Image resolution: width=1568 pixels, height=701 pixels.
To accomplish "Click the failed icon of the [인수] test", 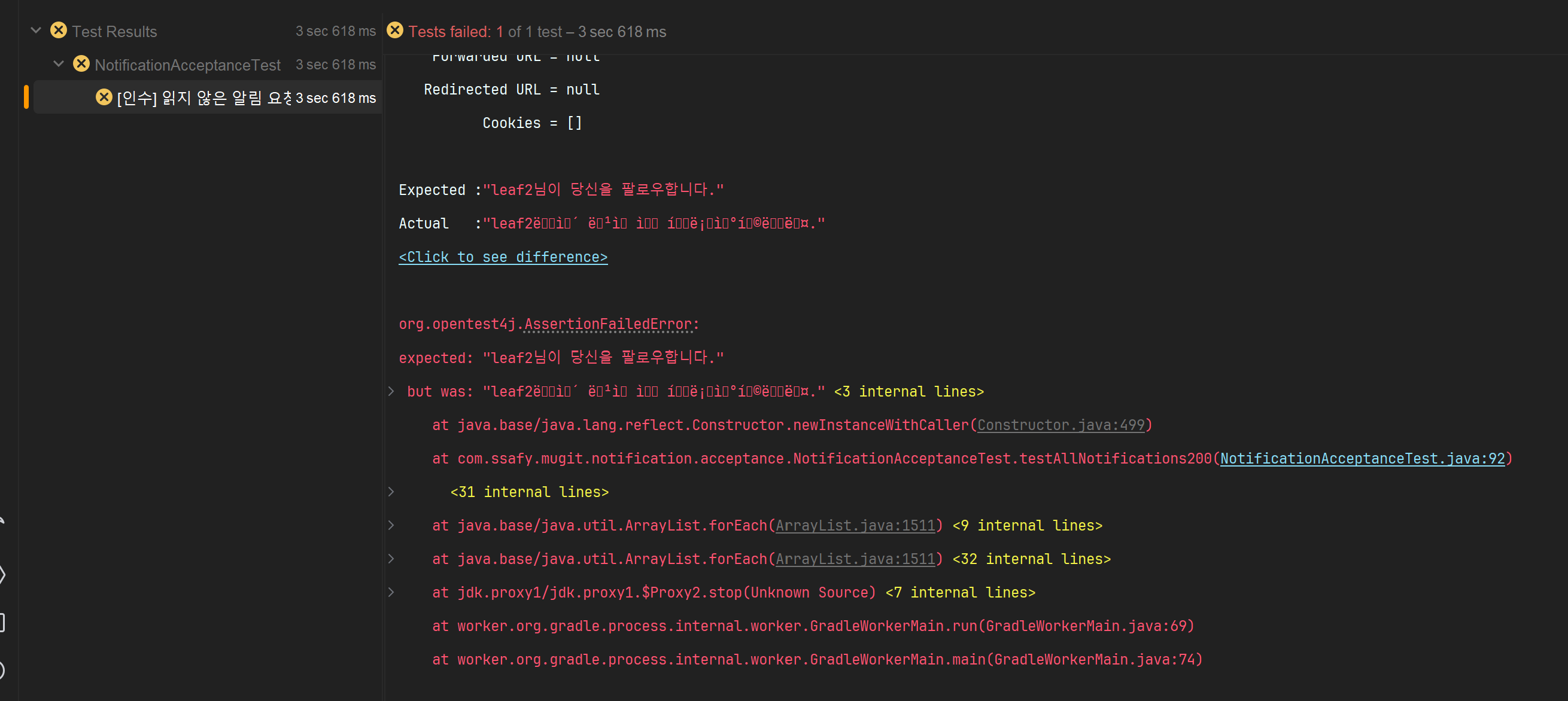I will (104, 97).
